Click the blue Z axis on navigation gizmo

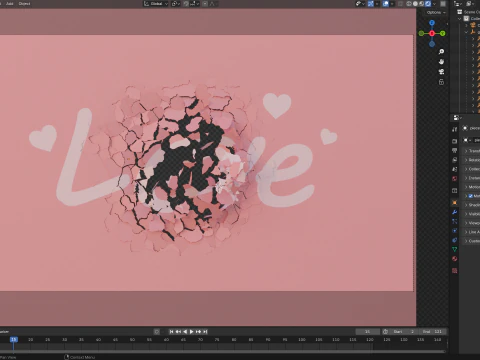click(432, 23)
